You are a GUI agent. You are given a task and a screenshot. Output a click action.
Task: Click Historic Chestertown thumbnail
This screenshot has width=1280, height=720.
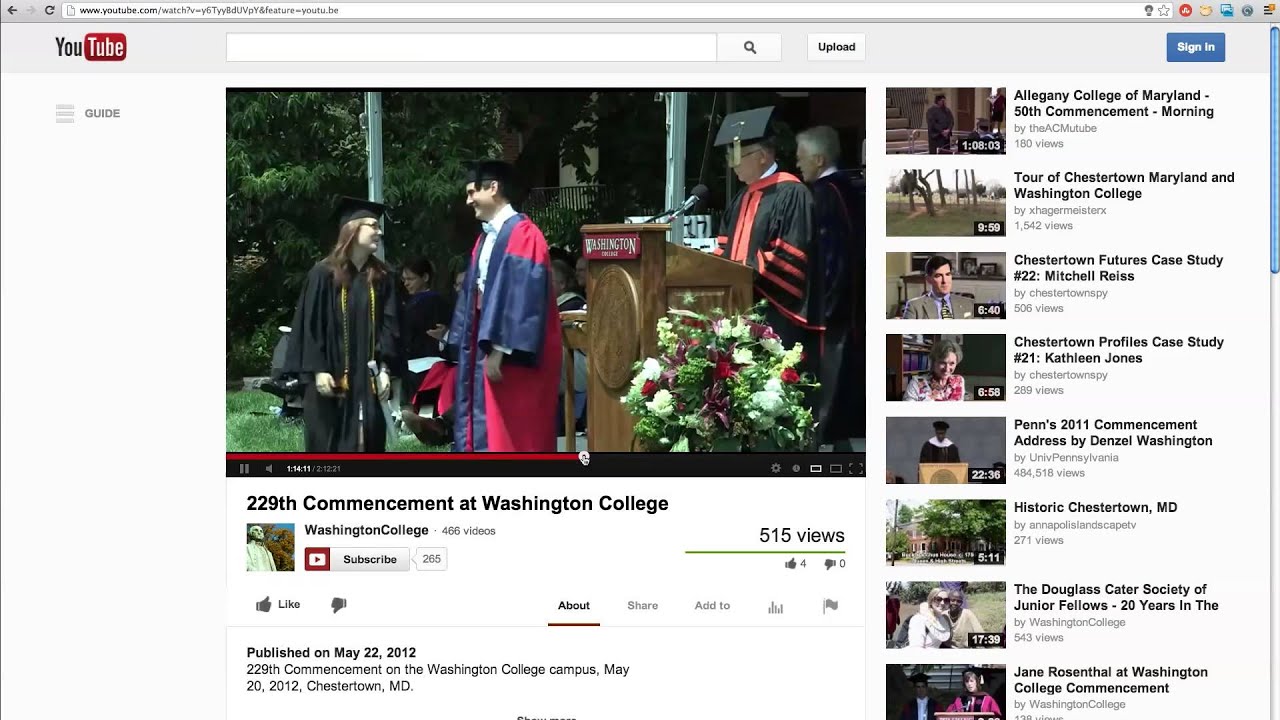click(945, 533)
